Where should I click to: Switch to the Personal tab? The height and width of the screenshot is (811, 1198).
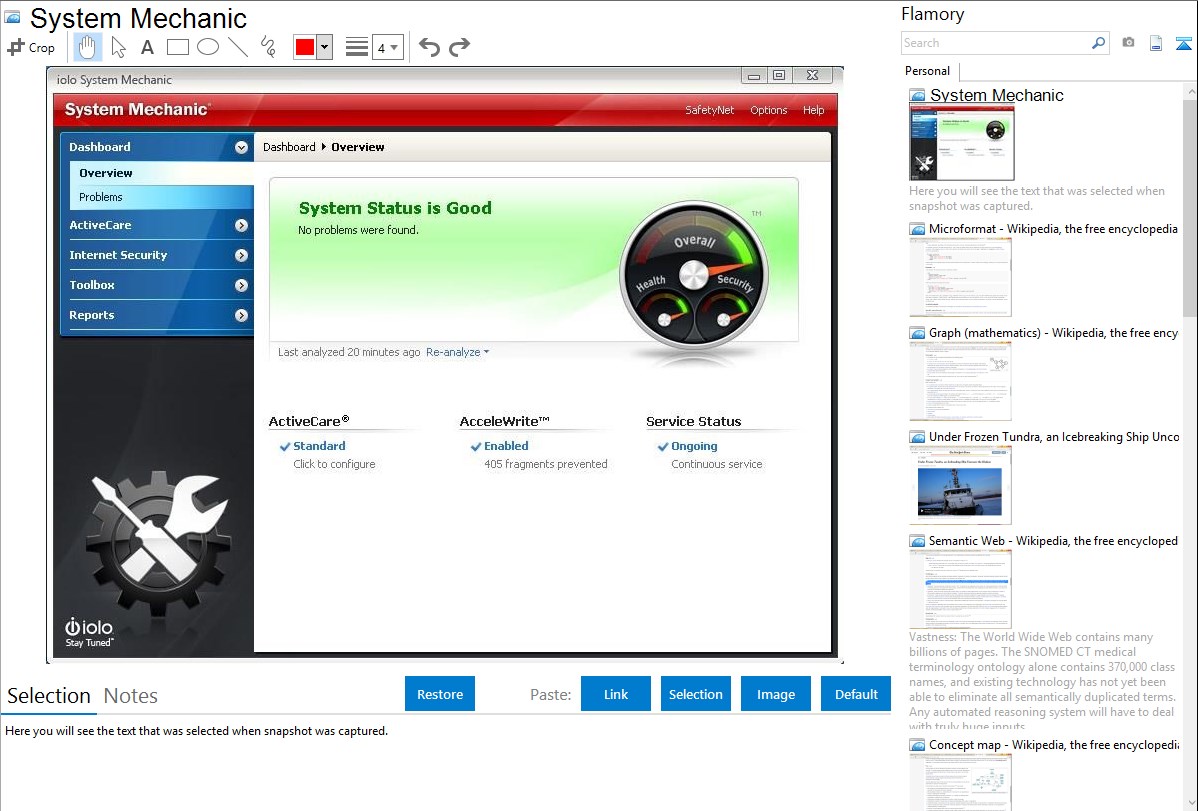click(x=928, y=71)
